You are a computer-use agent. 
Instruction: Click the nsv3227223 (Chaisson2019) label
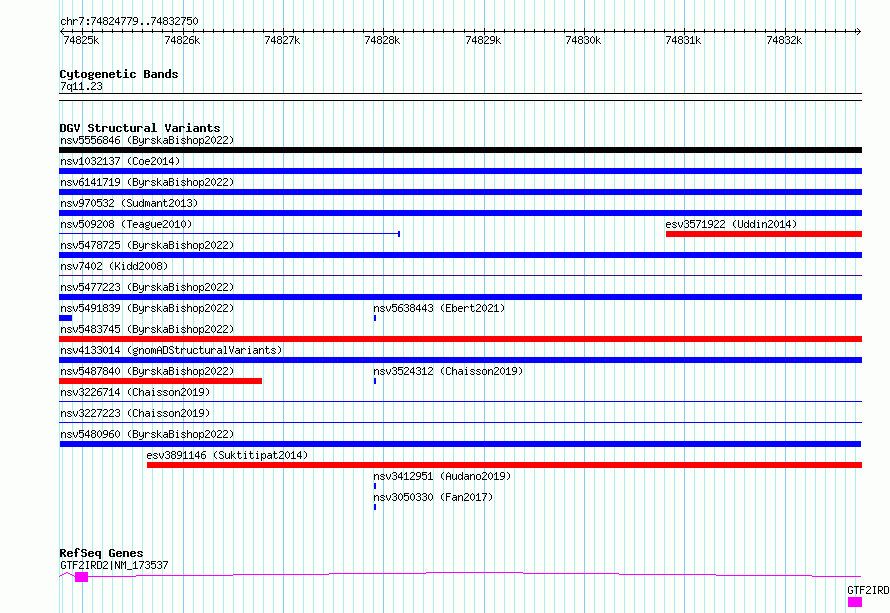135,413
